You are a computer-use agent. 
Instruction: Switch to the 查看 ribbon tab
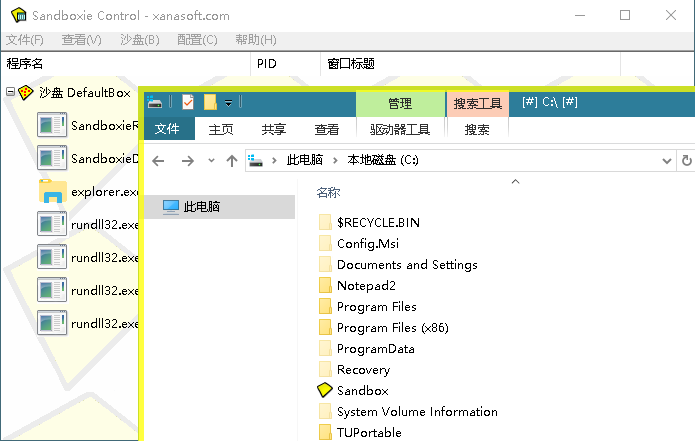(326, 129)
